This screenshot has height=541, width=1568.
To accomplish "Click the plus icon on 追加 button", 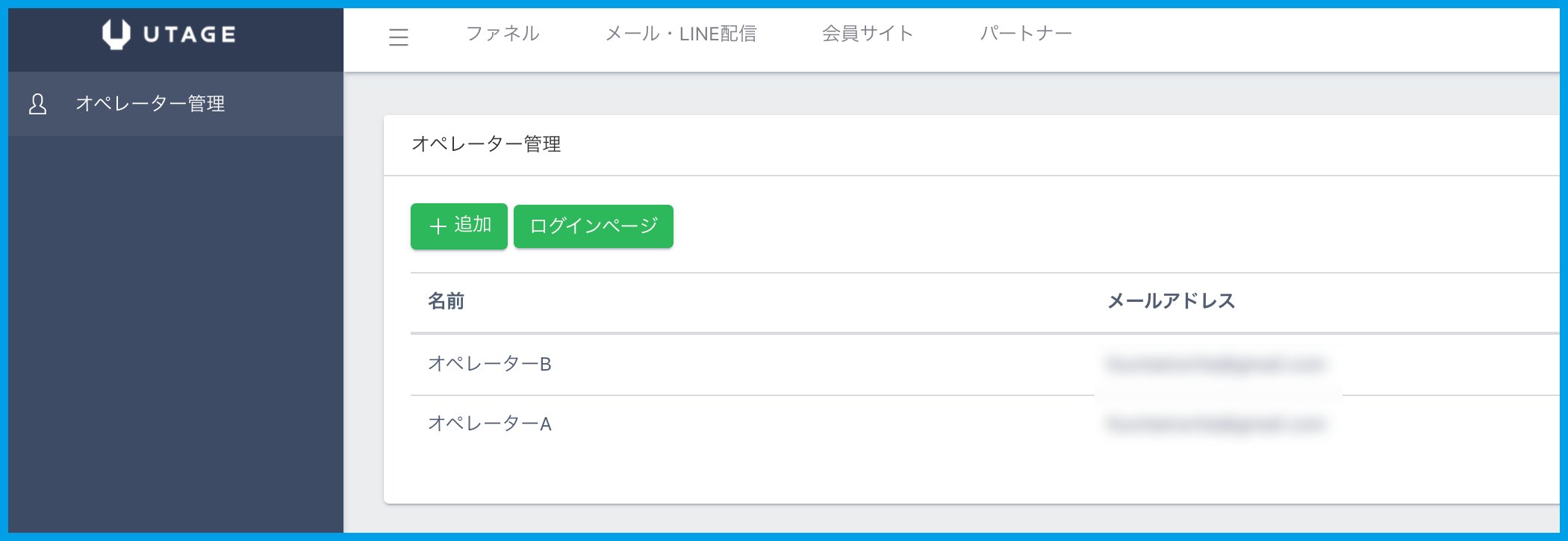I will pos(437,226).
